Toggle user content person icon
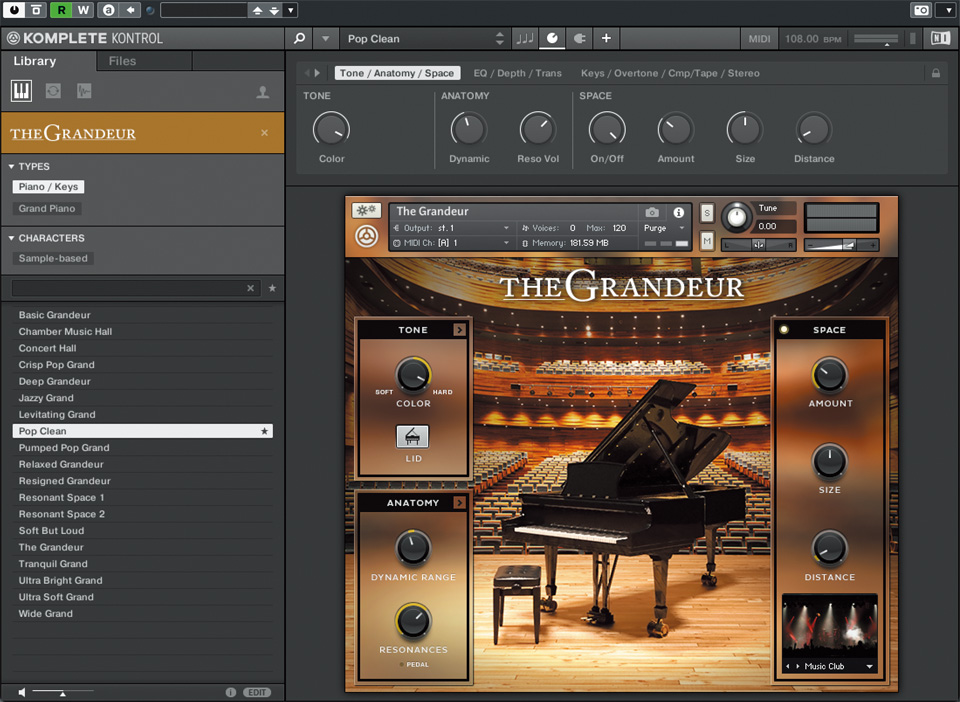 [x=263, y=92]
